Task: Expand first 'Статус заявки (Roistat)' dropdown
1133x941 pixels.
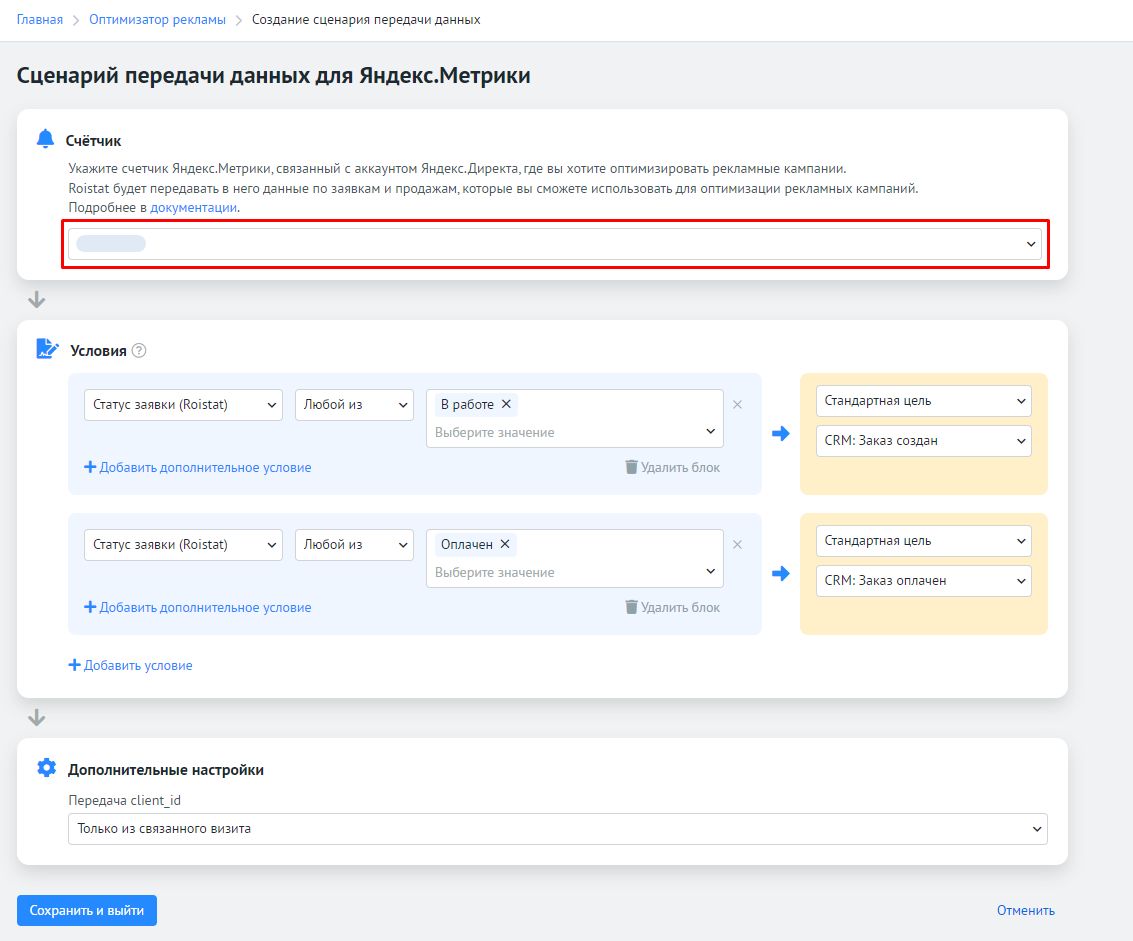Action: pos(183,405)
